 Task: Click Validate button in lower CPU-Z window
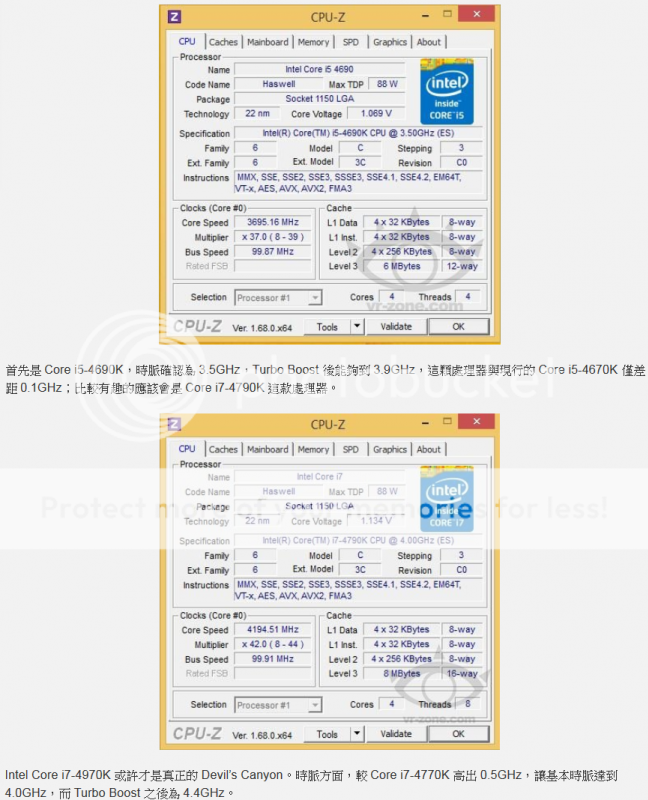pyautogui.click(x=396, y=734)
